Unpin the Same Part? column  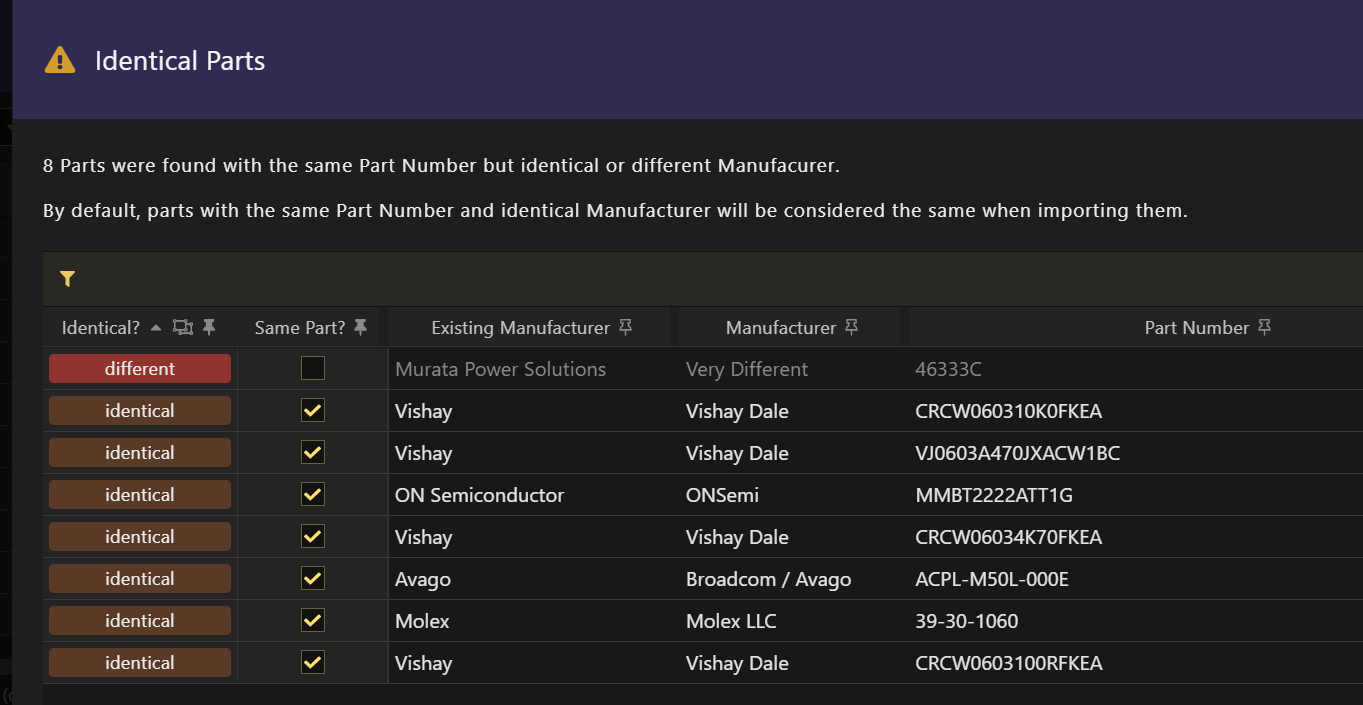[361, 327]
